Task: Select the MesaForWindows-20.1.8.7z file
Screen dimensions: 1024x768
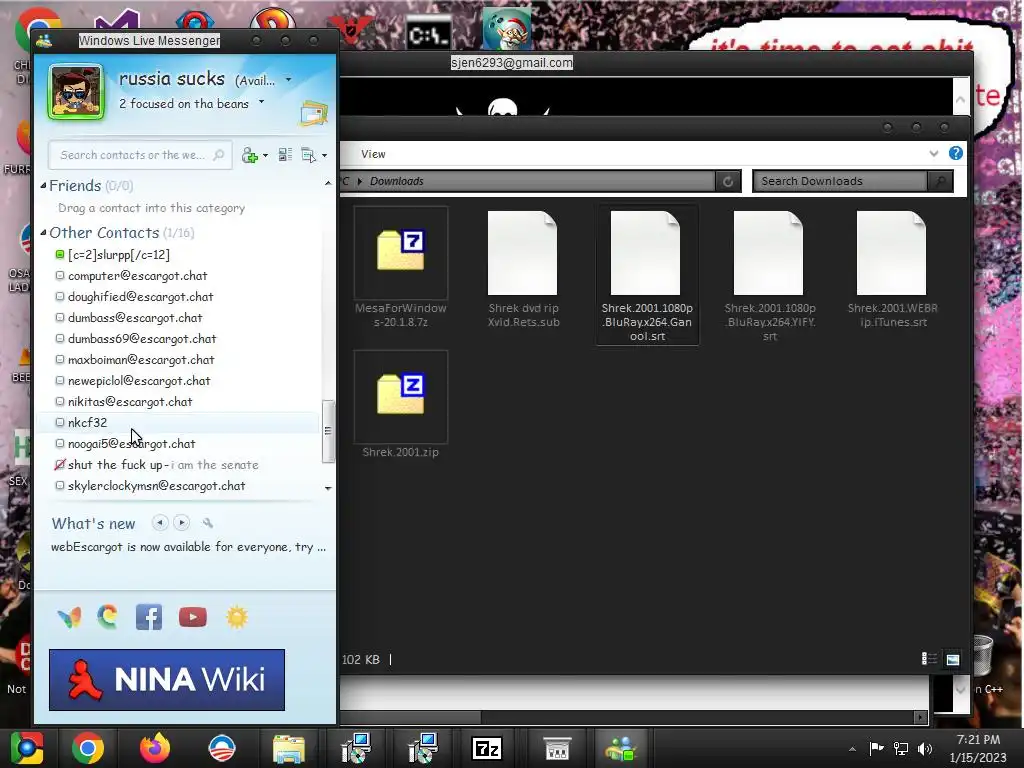Action: (x=401, y=268)
